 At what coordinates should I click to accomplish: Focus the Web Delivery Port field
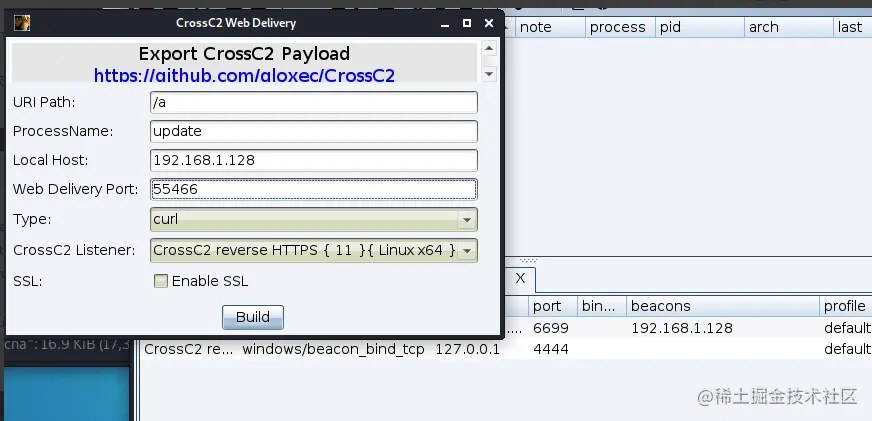tap(314, 189)
